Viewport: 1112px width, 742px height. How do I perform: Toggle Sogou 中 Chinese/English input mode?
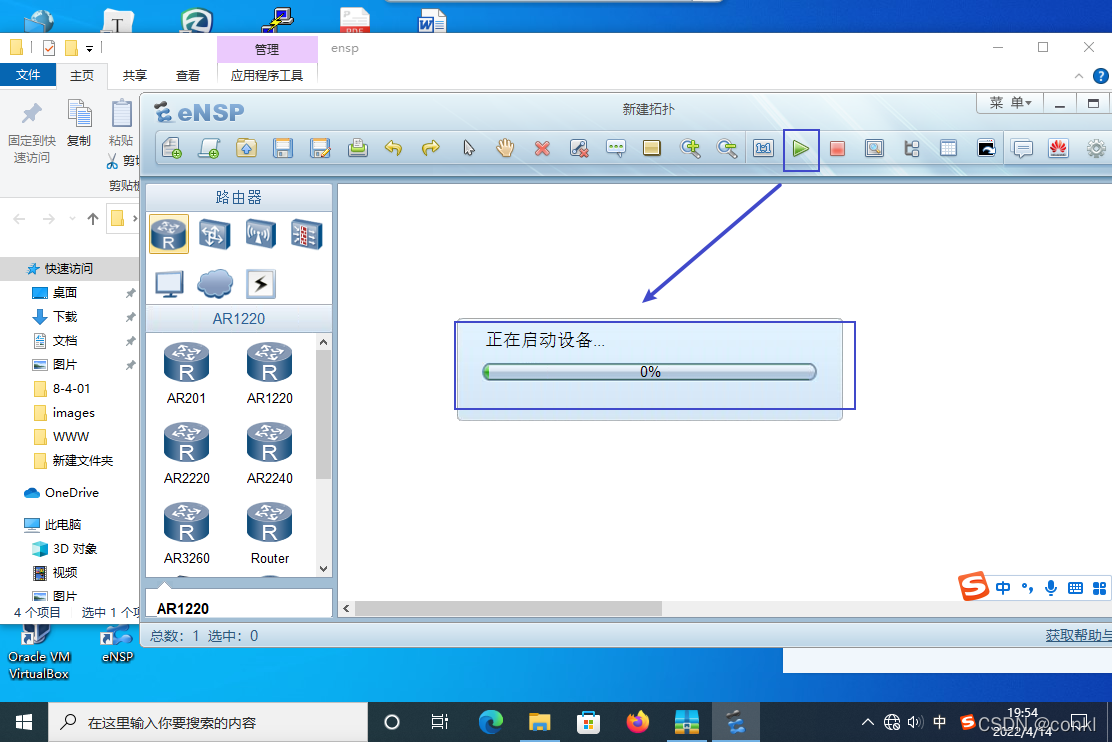(1003, 588)
